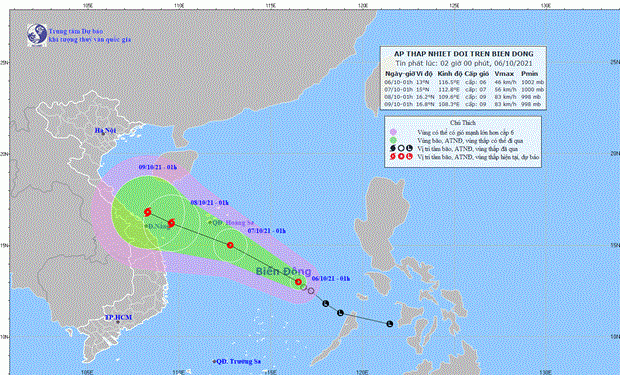Click the red storm symbol for 09/10/21

pyautogui.click(x=147, y=212)
